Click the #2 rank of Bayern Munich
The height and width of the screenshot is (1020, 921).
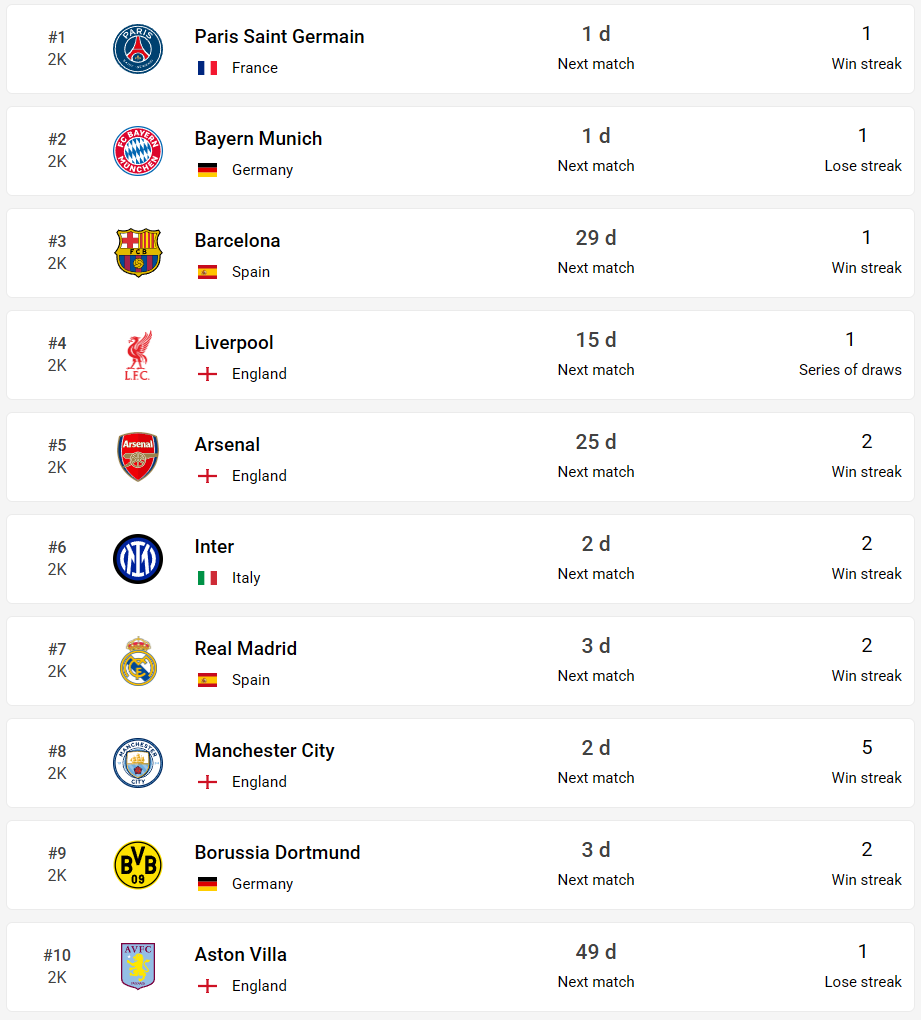click(57, 139)
